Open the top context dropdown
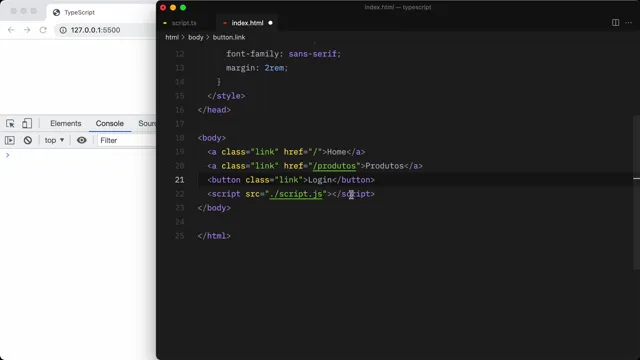This screenshot has height=360, width=640. point(54,140)
